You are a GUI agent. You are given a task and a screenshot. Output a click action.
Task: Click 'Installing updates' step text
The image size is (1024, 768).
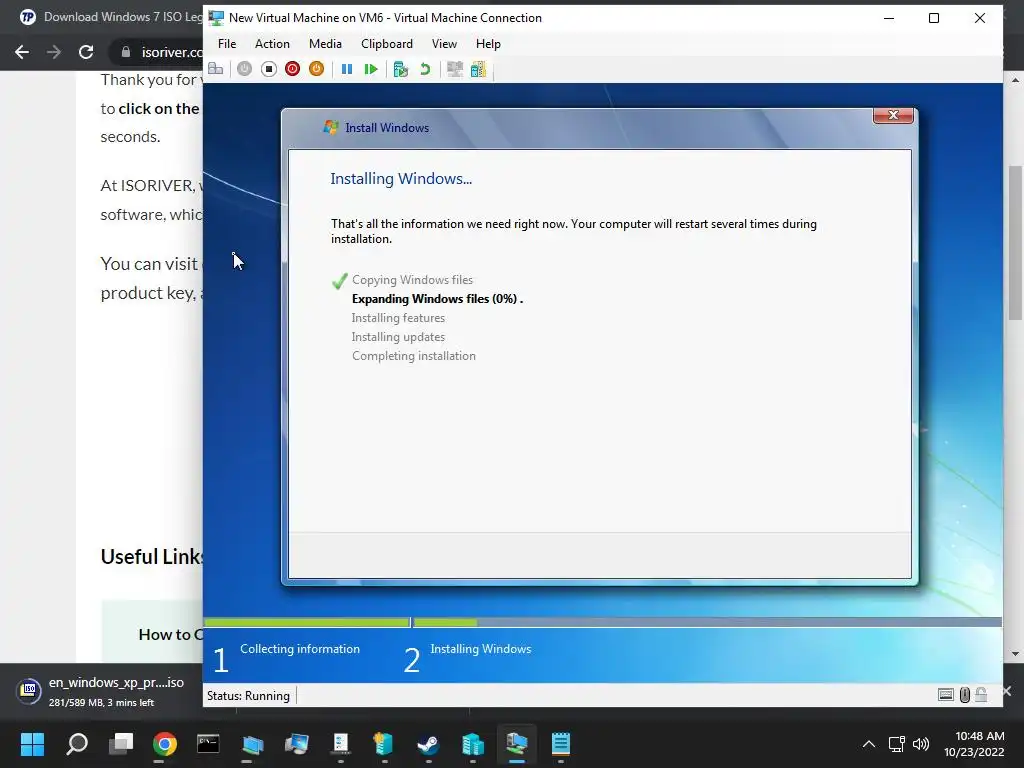[398, 336]
